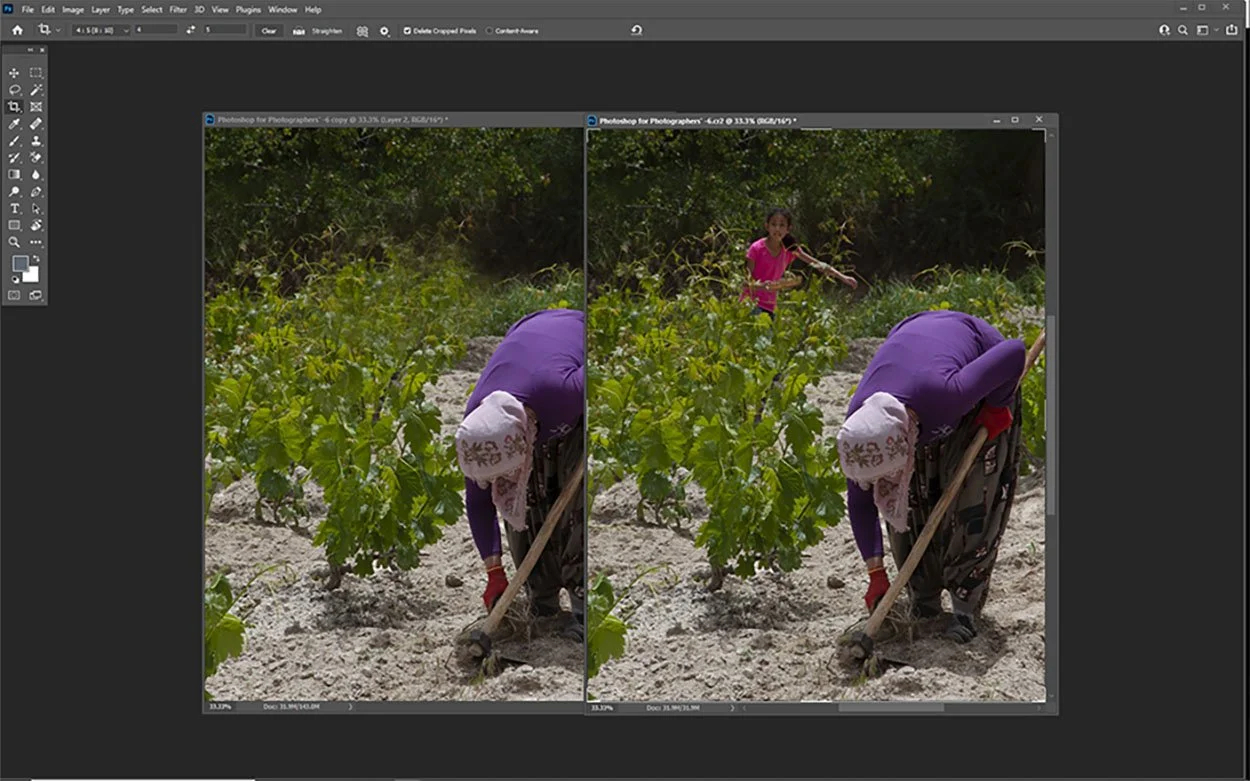Viewport: 1250px width, 781px height.
Task: Select the Magic Wand tool
Action: (x=36, y=90)
